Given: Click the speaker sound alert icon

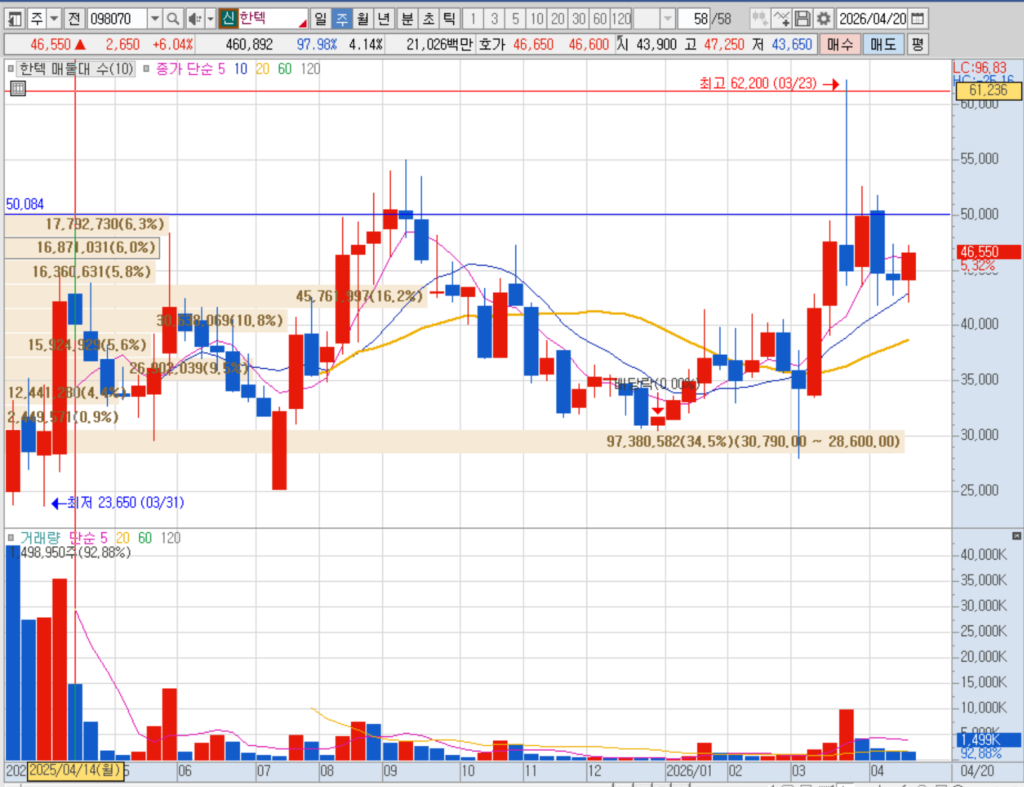Looking at the screenshot, I should click(x=194, y=18).
